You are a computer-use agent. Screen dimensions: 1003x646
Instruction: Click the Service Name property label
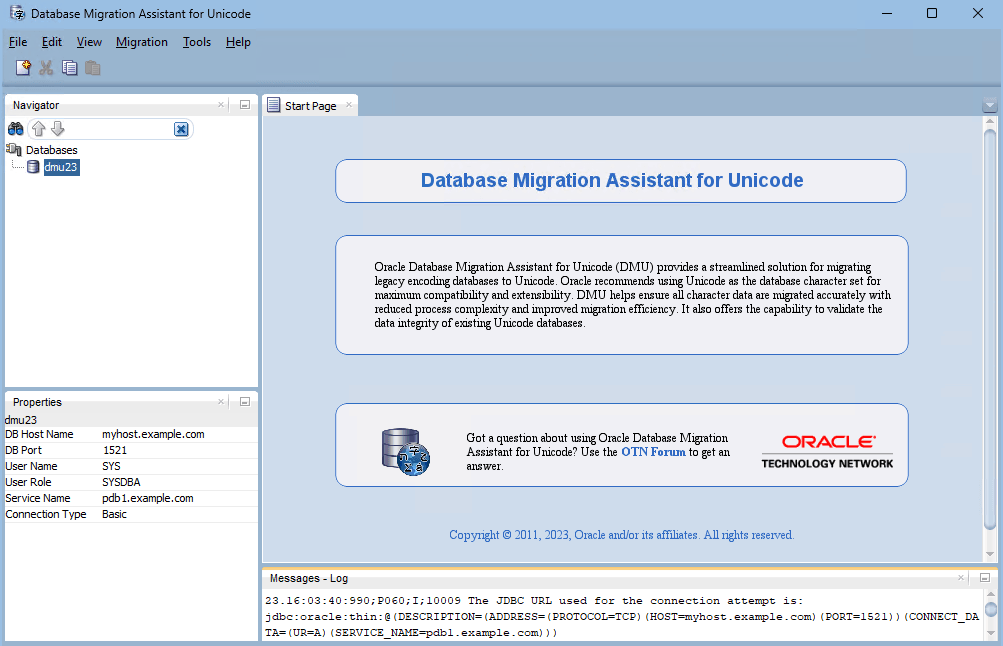(x=38, y=498)
